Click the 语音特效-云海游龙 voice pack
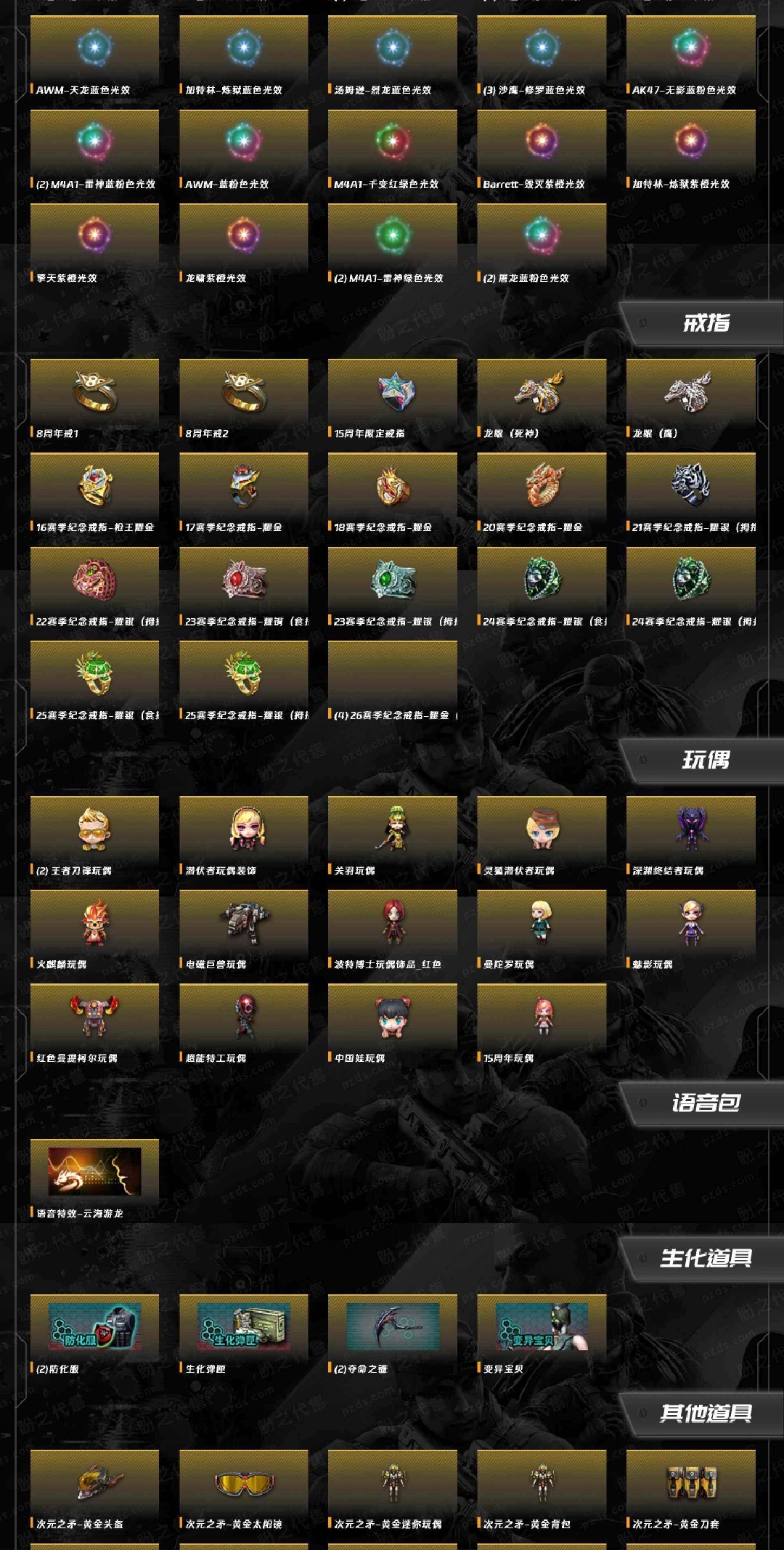 [94, 1180]
